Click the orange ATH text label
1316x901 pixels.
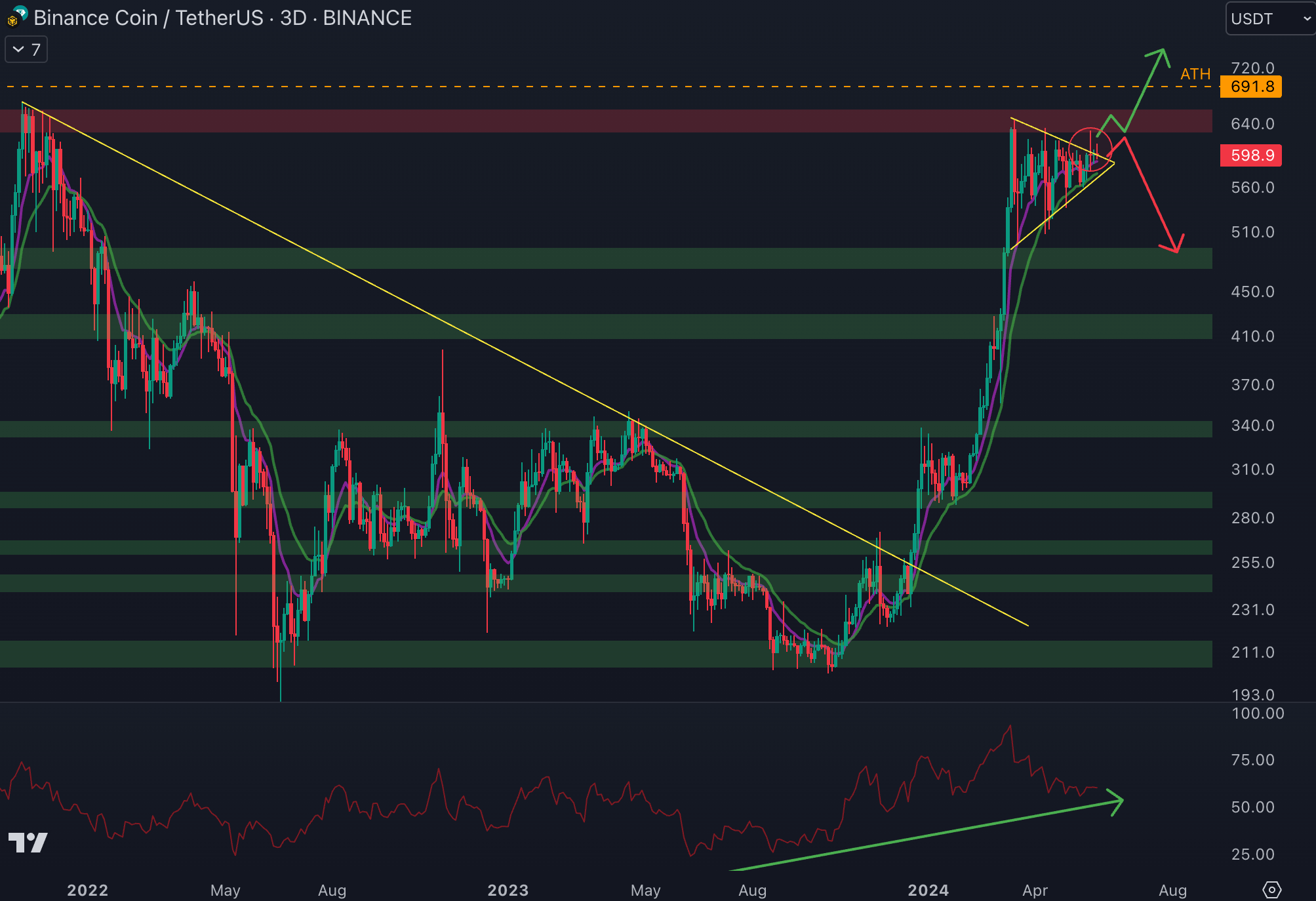point(1195,74)
